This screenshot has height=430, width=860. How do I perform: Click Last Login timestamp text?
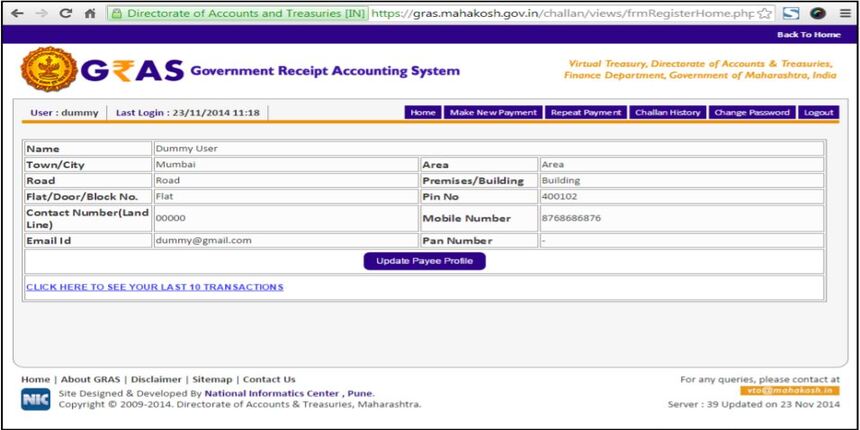(x=188, y=113)
